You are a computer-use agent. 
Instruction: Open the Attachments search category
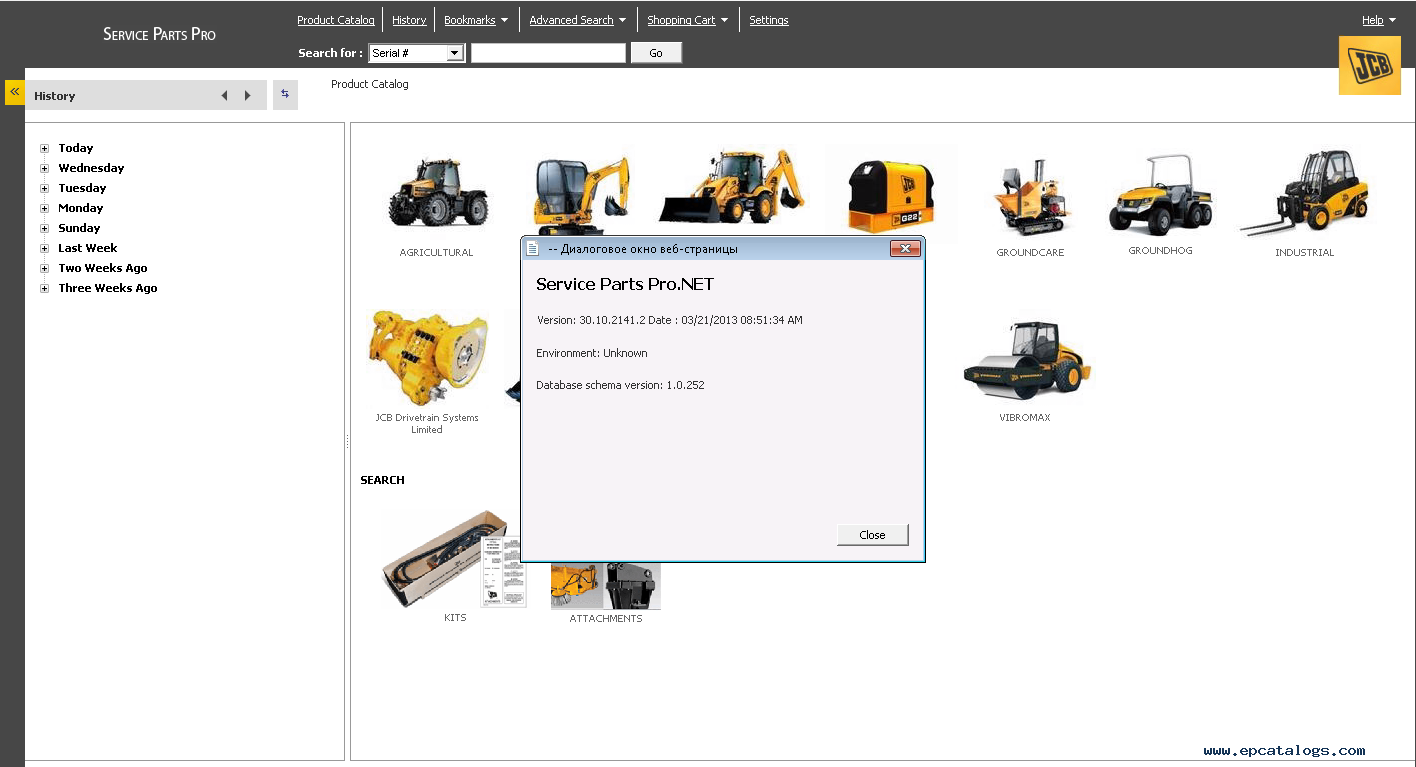(x=606, y=593)
